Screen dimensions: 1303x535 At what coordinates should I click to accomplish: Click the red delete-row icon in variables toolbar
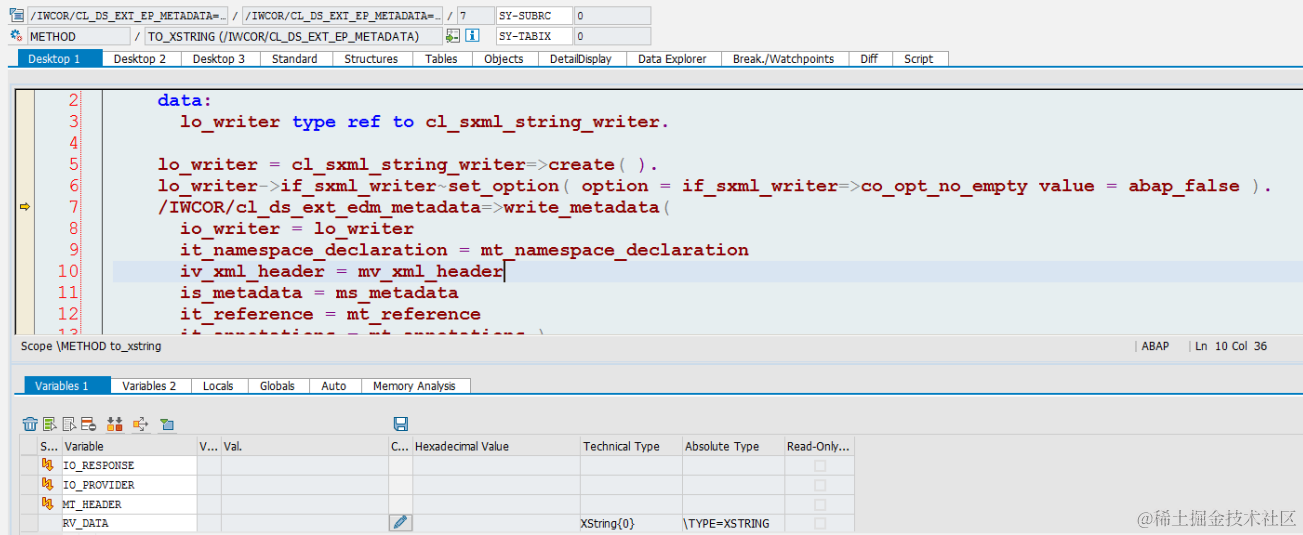point(88,424)
